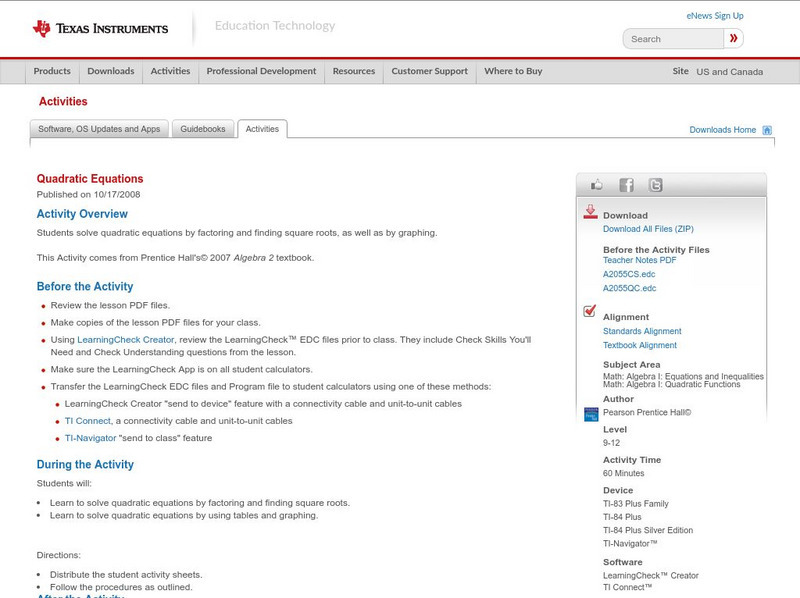Image resolution: width=800 pixels, height=598 pixels.
Task: Share on Twitter icon
Action: pyautogui.click(x=656, y=185)
